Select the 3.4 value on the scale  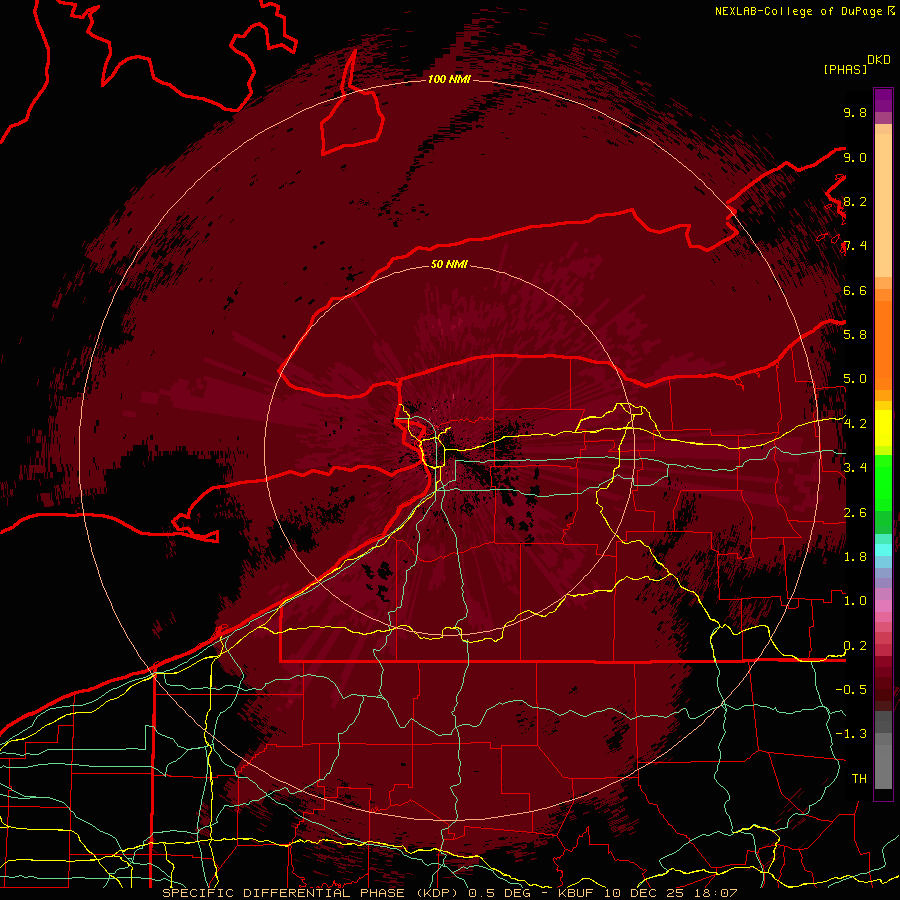855,468
